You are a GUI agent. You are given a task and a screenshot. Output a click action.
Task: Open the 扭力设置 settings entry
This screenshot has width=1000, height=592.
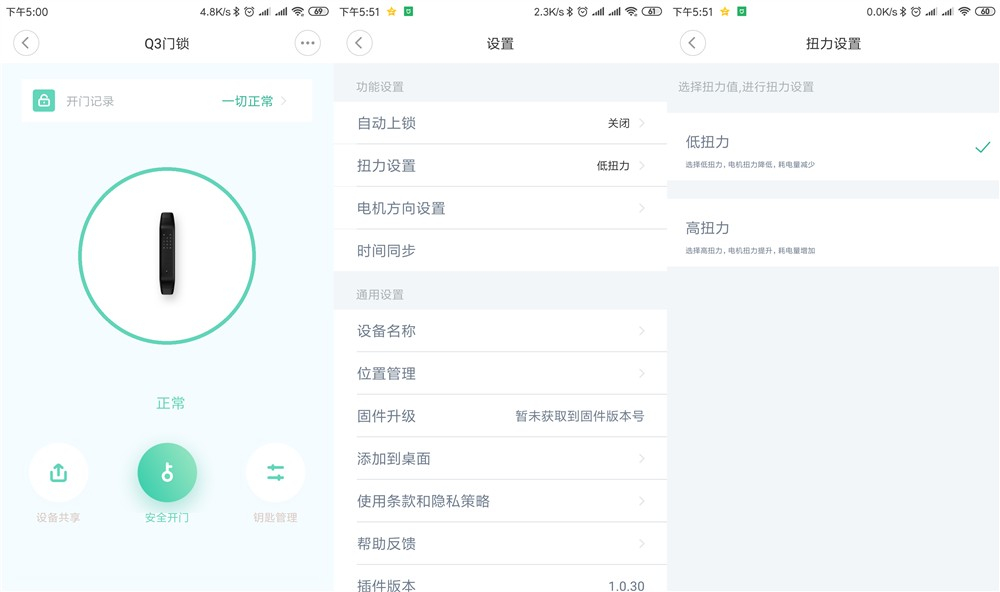500,166
